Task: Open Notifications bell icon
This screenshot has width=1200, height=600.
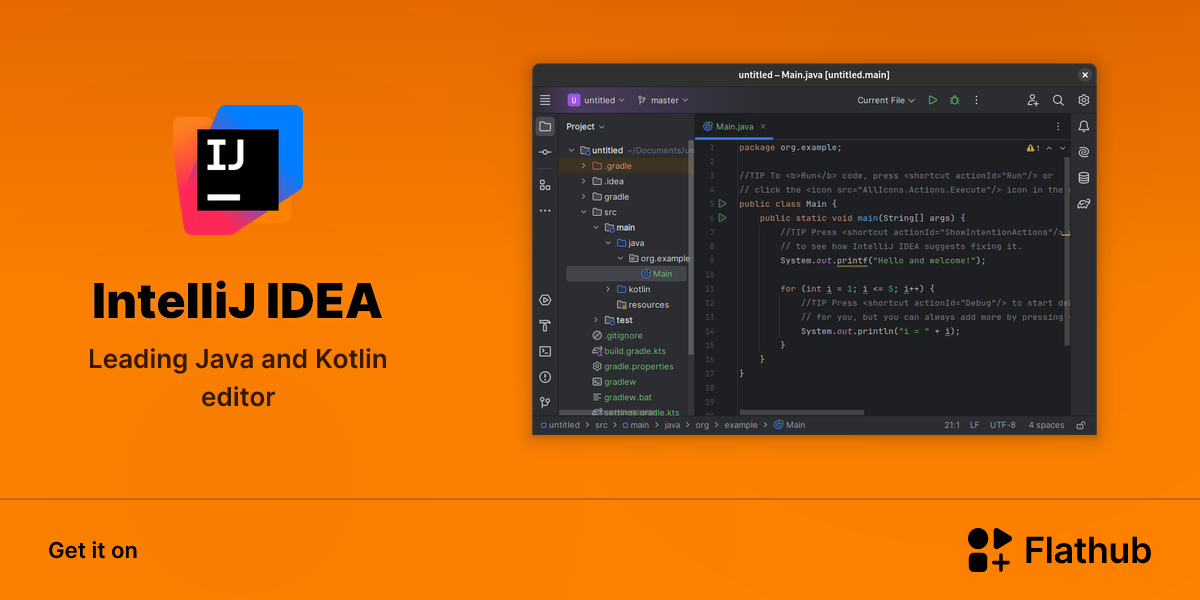Action: click(1084, 126)
